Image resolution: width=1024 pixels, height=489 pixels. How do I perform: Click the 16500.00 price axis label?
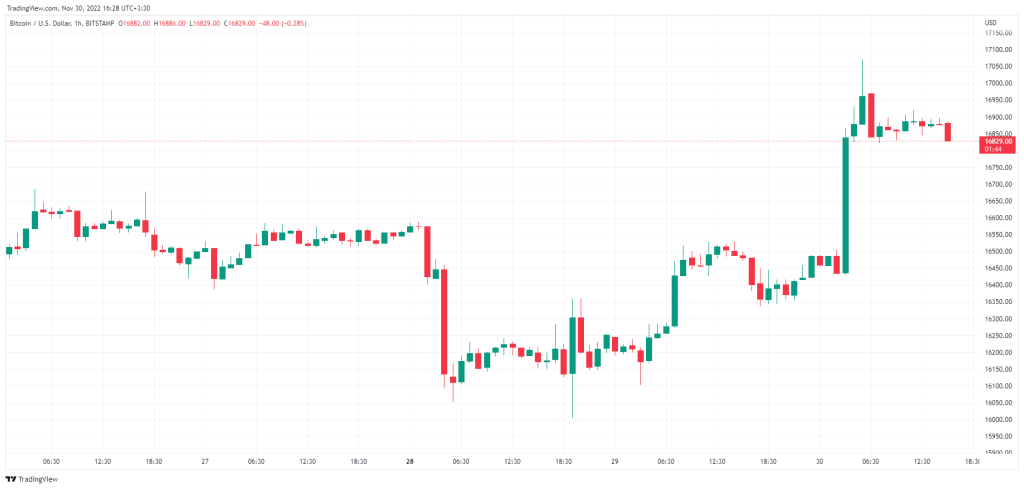(997, 235)
